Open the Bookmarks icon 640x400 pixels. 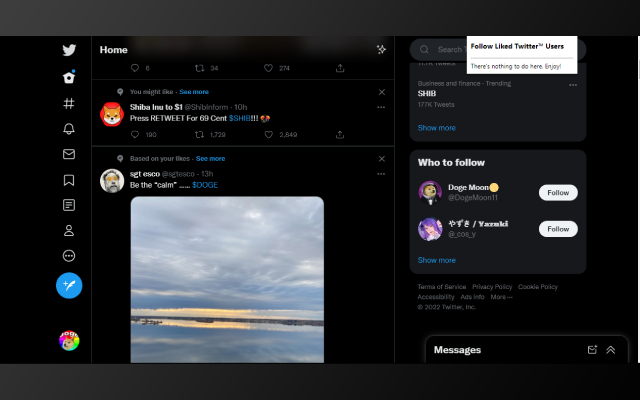(x=69, y=180)
